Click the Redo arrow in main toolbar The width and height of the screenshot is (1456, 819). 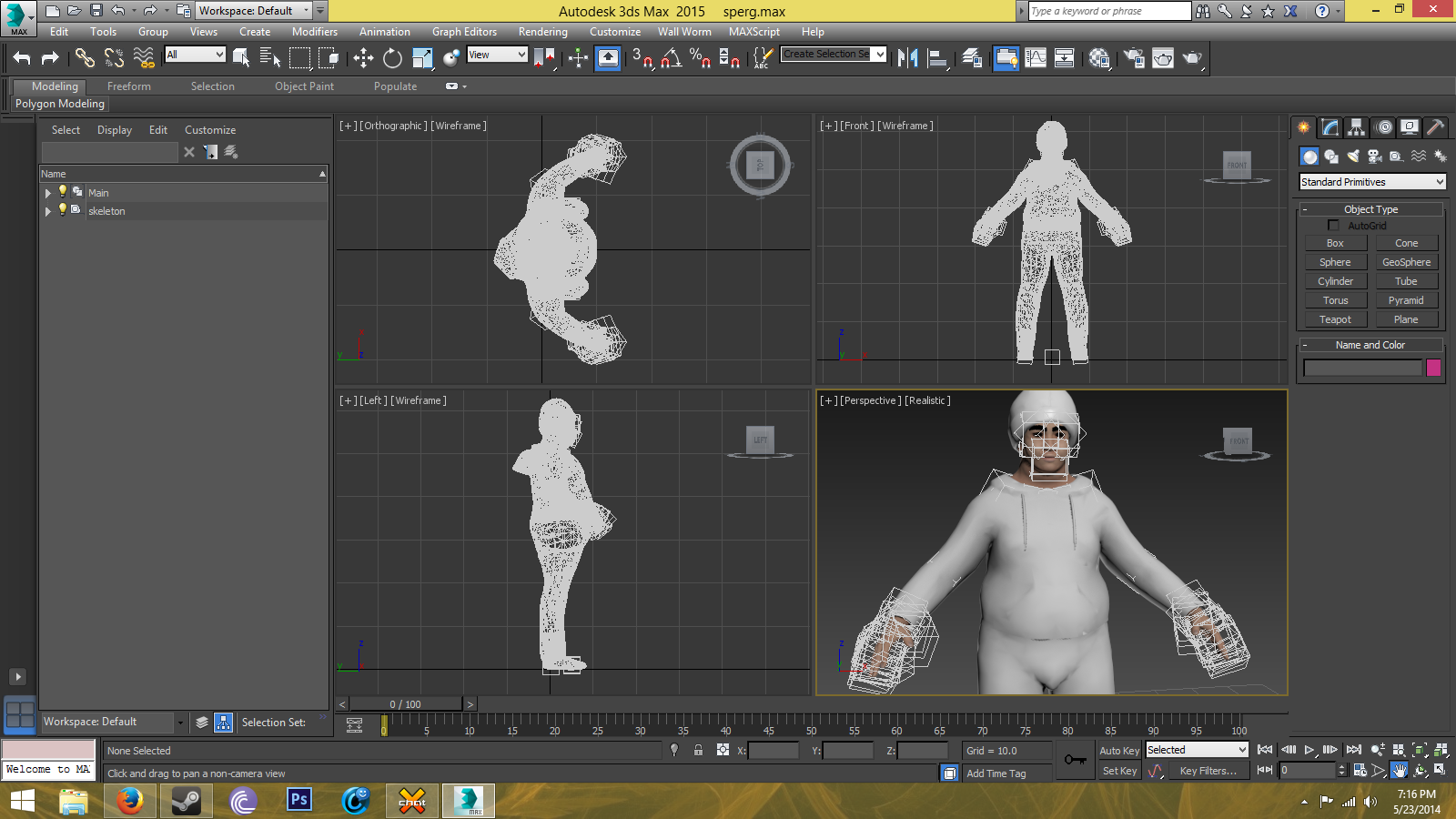coord(50,58)
